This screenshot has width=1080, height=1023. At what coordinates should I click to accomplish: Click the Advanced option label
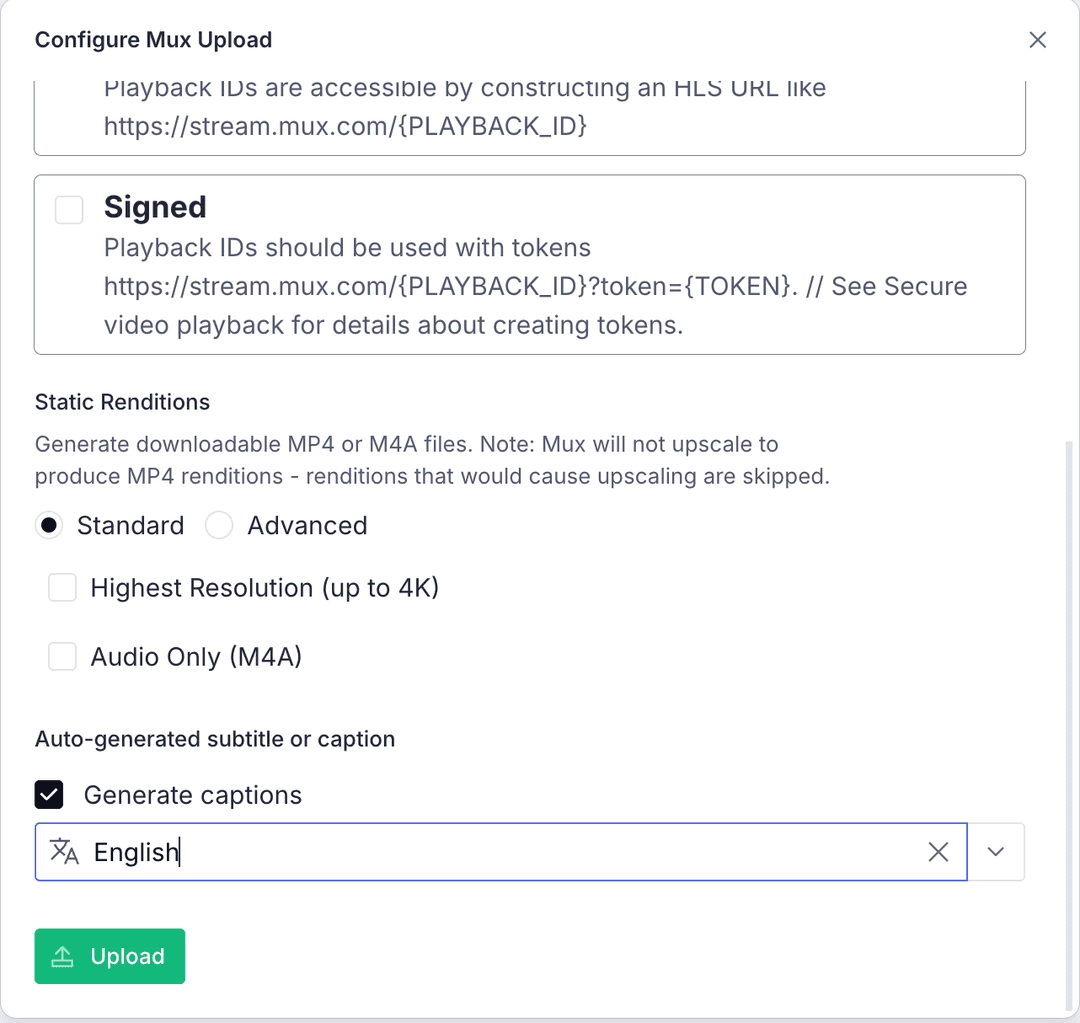[307, 526]
